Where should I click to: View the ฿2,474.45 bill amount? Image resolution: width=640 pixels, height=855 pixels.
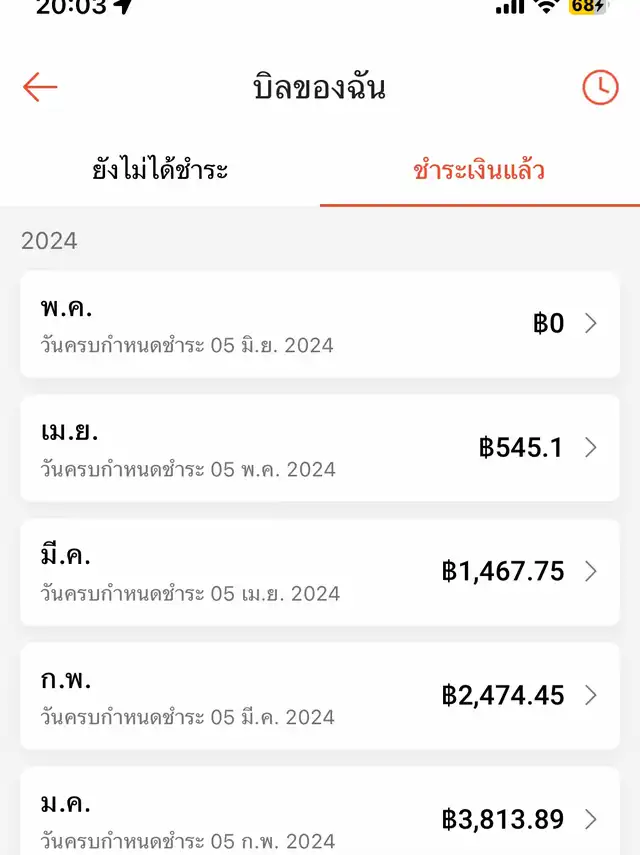(503, 695)
